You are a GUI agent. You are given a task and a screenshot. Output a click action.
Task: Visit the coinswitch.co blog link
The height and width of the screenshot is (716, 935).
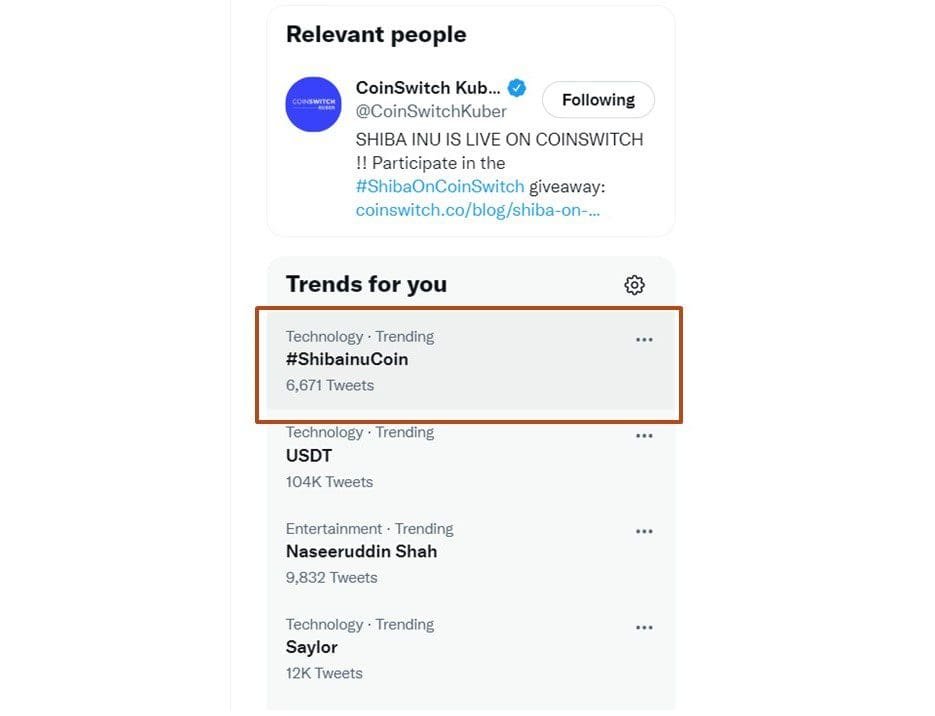tap(478, 210)
